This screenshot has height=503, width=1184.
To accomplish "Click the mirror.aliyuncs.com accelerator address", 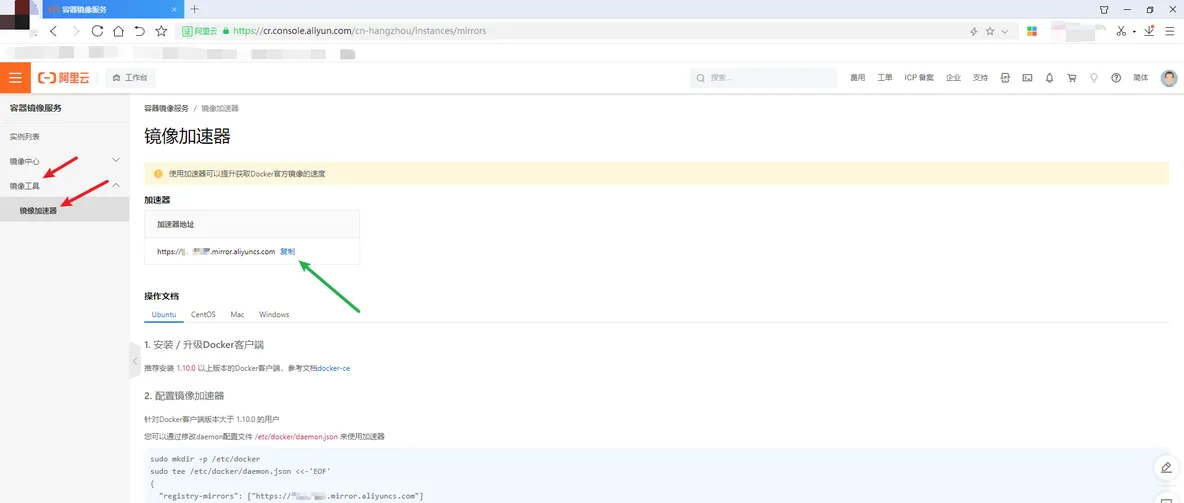I will pos(216,252).
